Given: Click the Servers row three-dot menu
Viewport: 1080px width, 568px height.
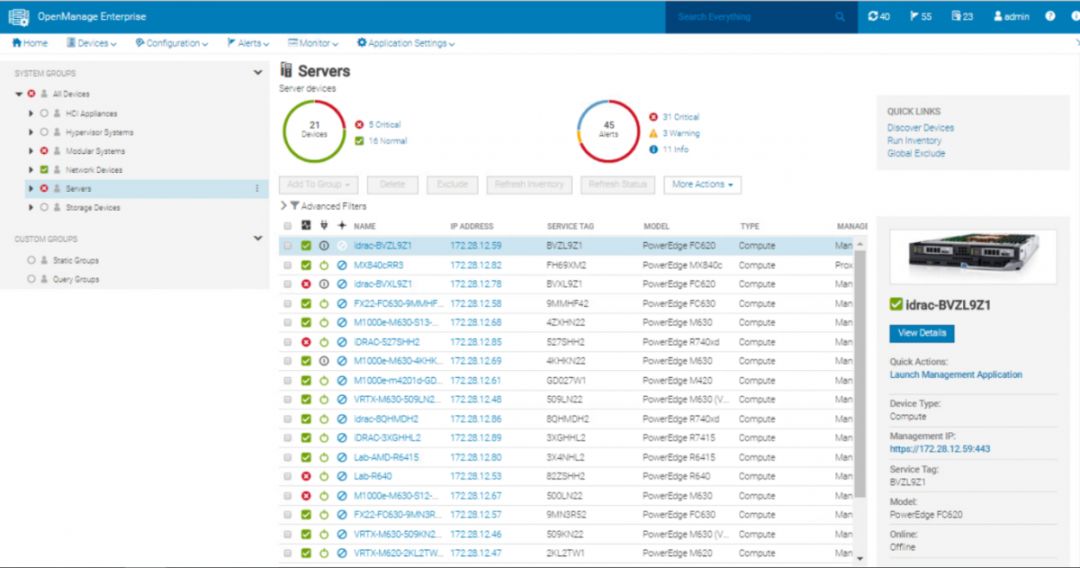Looking at the screenshot, I should (257, 189).
